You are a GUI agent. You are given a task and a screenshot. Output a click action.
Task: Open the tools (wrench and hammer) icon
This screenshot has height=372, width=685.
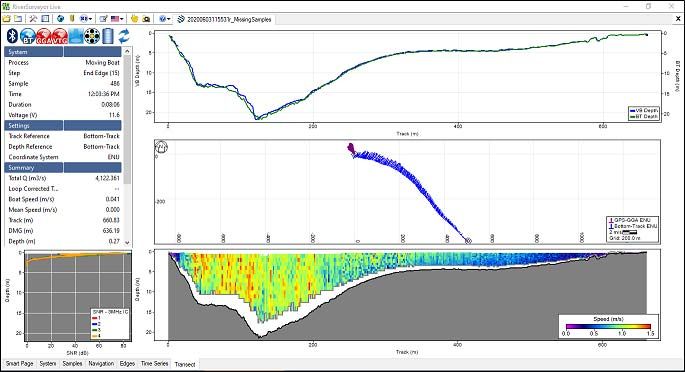[x=33, y=19]
